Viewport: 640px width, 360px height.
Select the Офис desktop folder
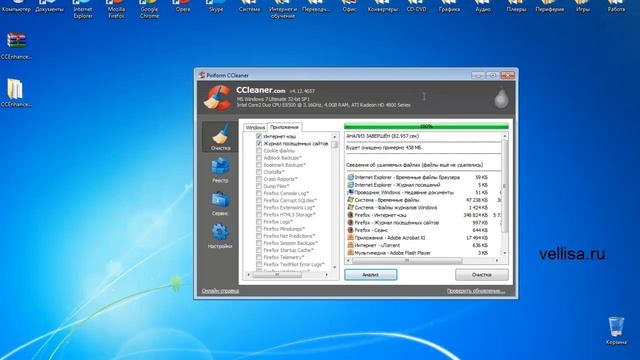click(x=349, y=7)
